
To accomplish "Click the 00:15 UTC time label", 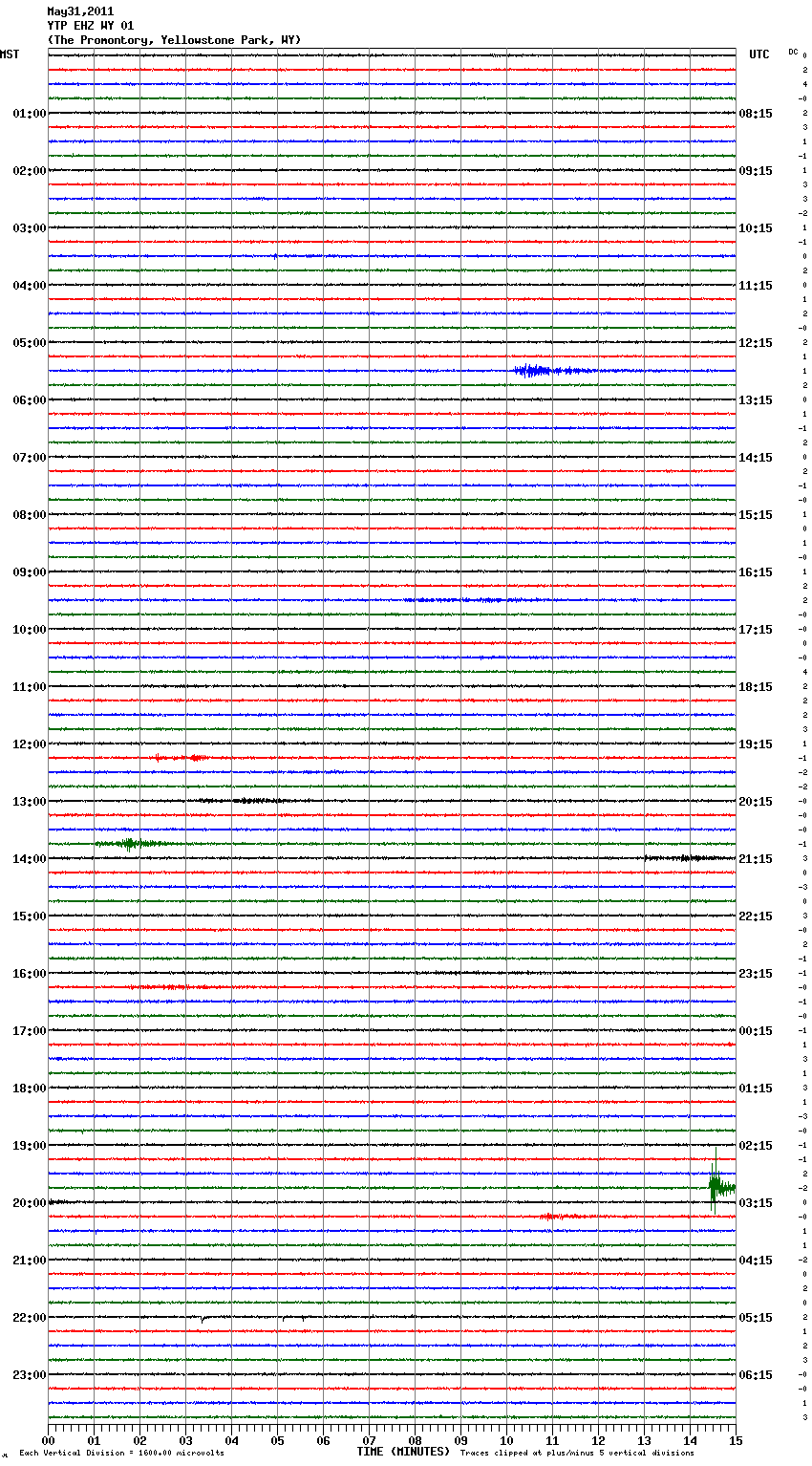I will (756, 1031).
